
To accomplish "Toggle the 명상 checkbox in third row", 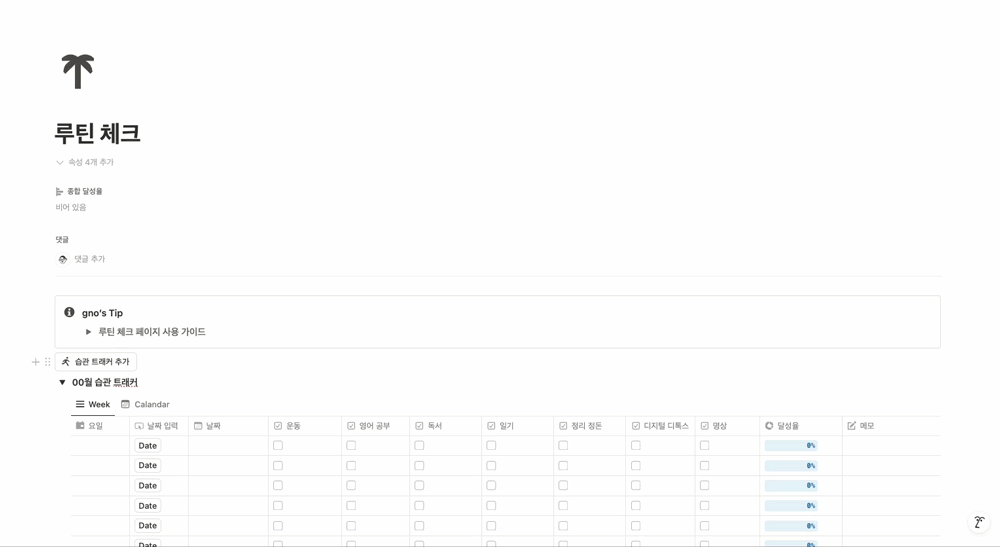I will tap(704, 486).
